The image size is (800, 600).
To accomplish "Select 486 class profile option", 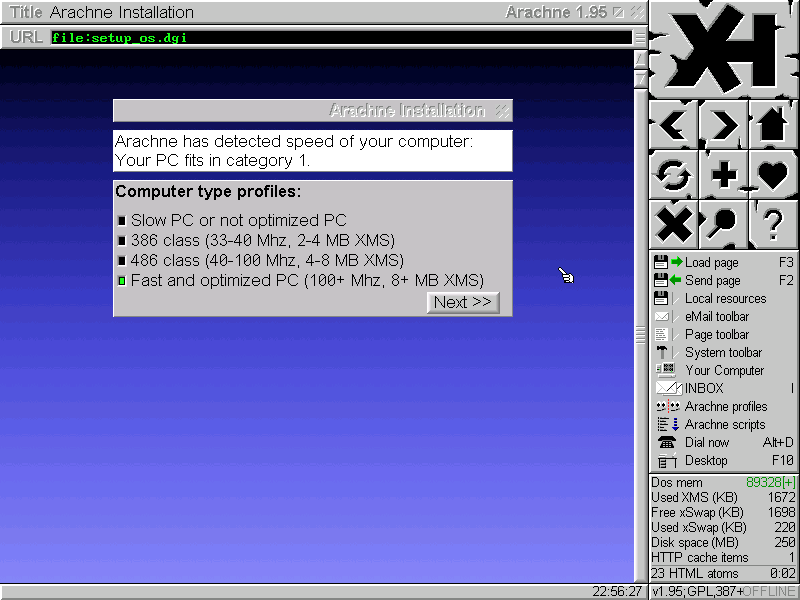I will (121, 261).
